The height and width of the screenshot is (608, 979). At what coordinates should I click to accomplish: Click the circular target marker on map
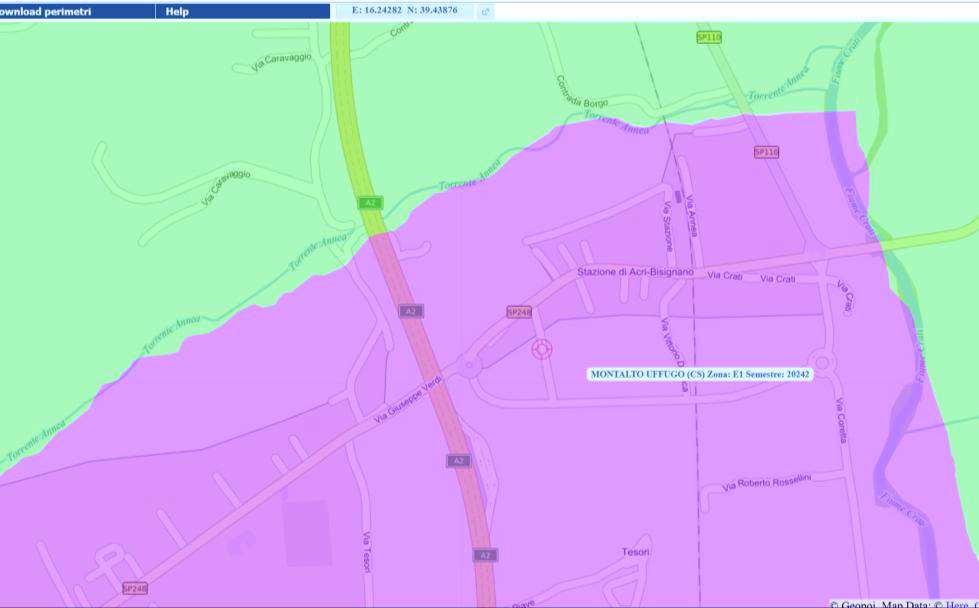coord(542,349)
